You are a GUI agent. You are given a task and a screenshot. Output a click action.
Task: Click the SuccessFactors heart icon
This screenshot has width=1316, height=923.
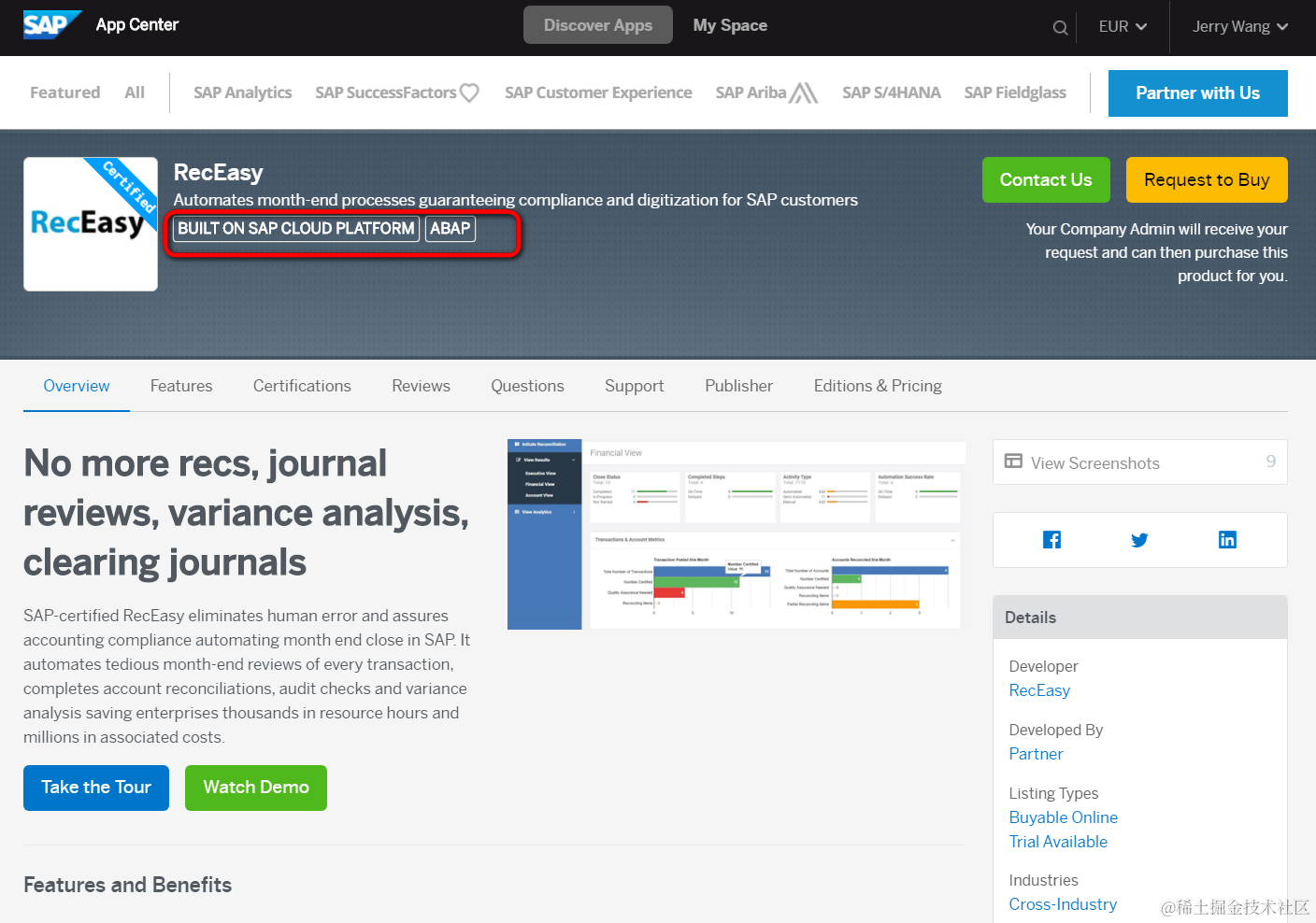[x=469, y=92]
